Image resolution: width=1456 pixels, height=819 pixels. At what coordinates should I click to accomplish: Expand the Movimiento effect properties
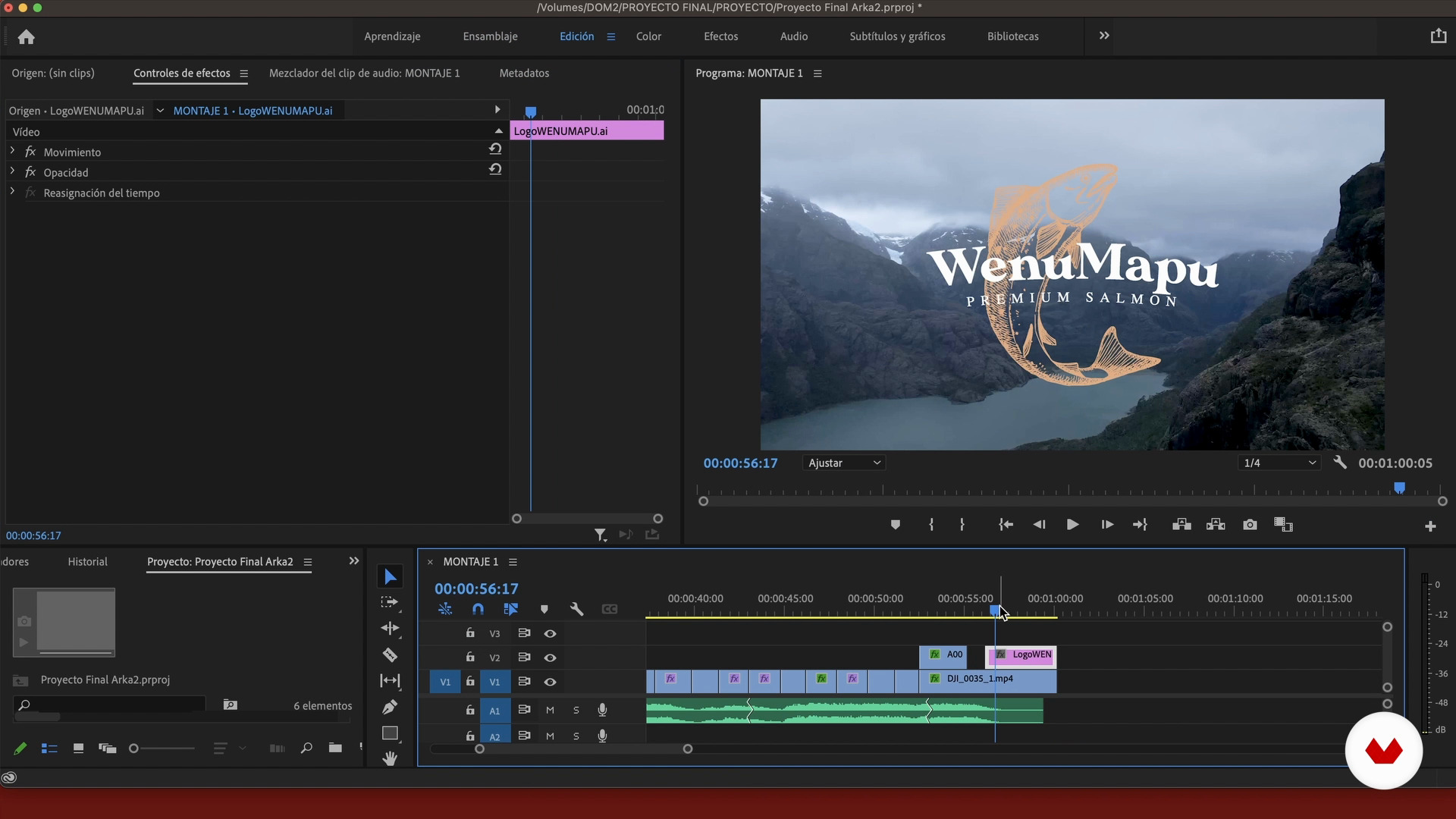pyautogui.click(x=12, y=152)
